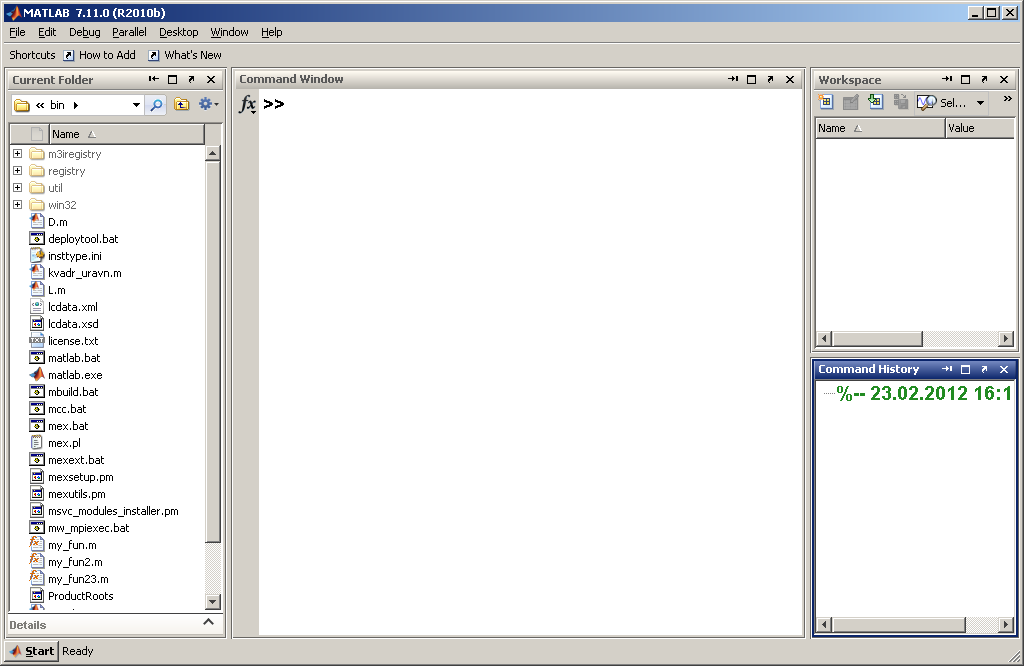Close the Workspace panel
Viewport: 1024px width, 666px height.
click(1004, 79)
